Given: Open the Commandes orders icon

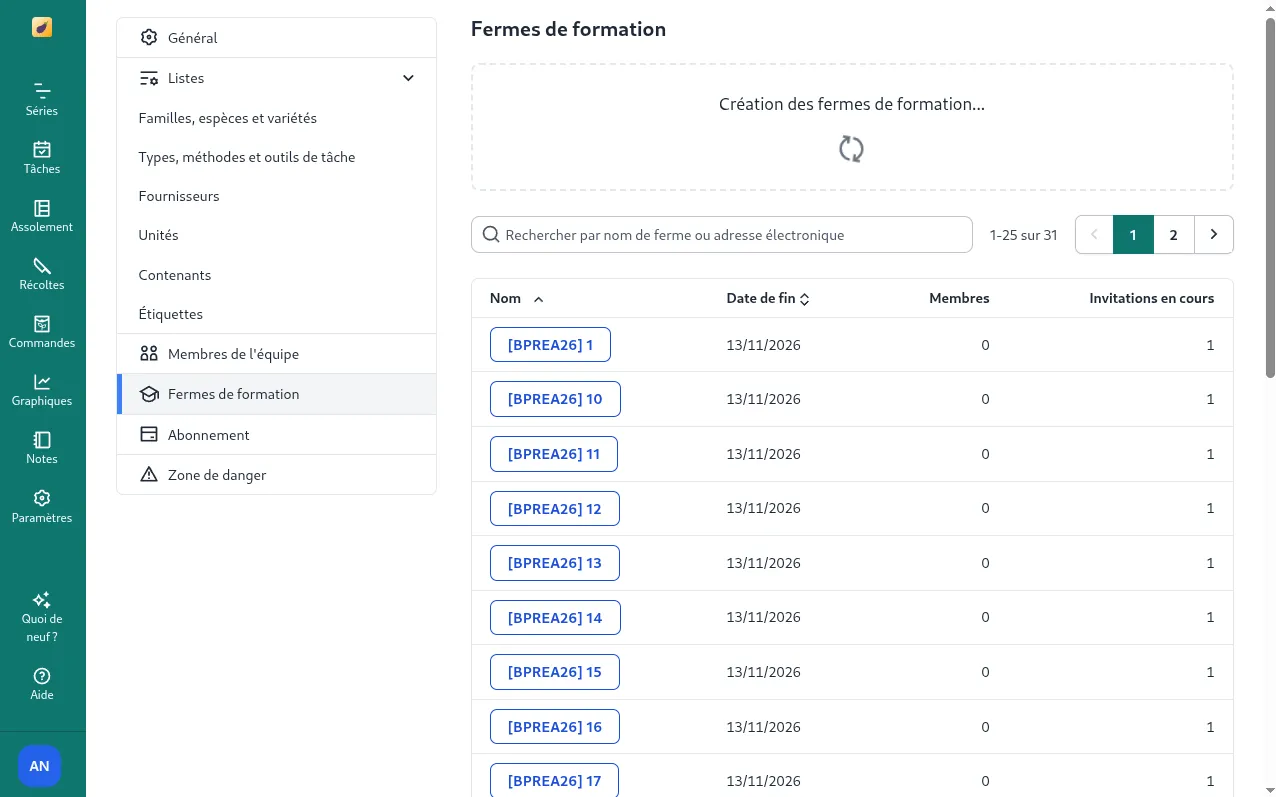Looking at the screenshot, I should (41, 332).
